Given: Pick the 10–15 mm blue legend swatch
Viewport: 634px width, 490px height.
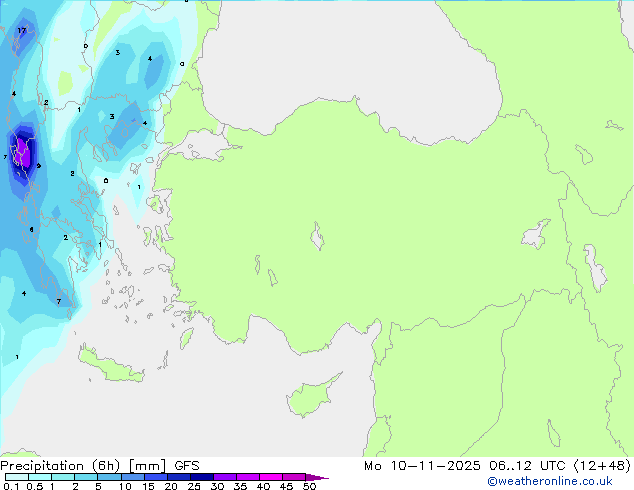Looking at the screenshot, I should 133,477.
